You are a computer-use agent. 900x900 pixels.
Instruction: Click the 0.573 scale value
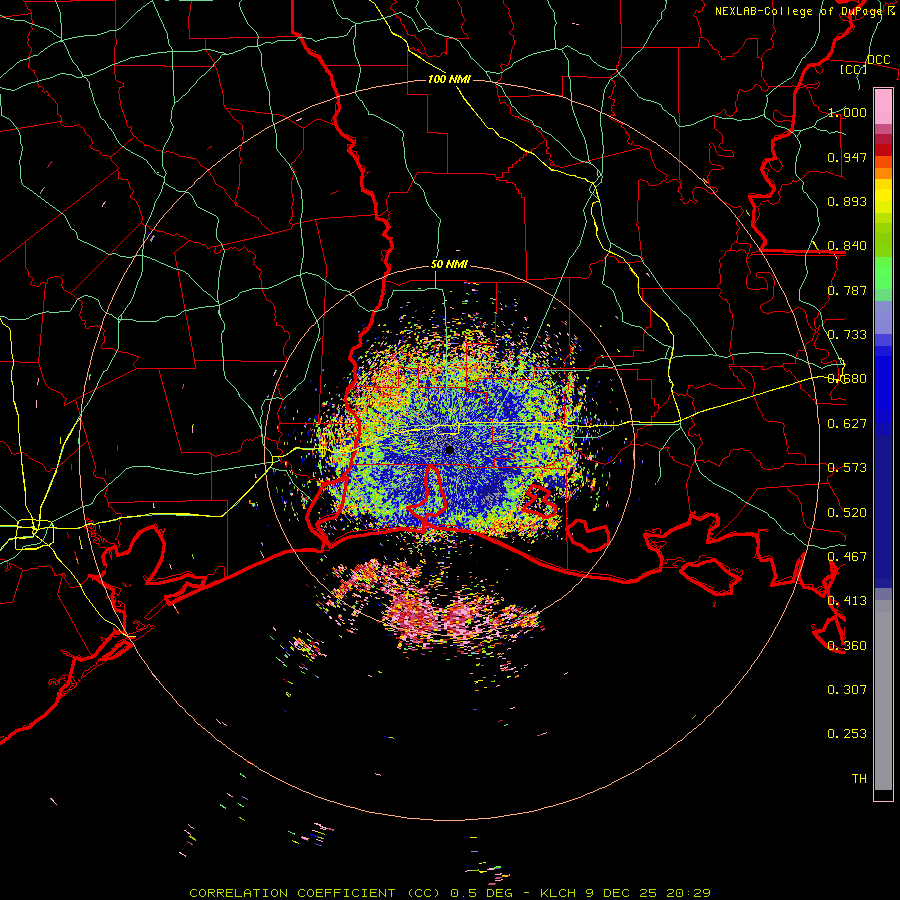pyautogui.click(x=847, y=468)
